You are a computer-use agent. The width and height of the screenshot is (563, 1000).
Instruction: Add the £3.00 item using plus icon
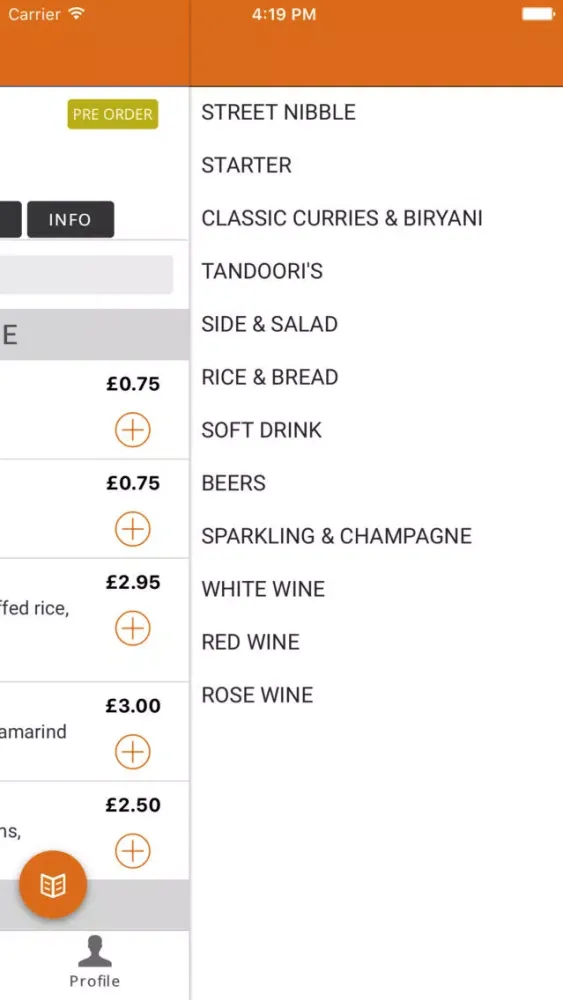pos(133,752)
